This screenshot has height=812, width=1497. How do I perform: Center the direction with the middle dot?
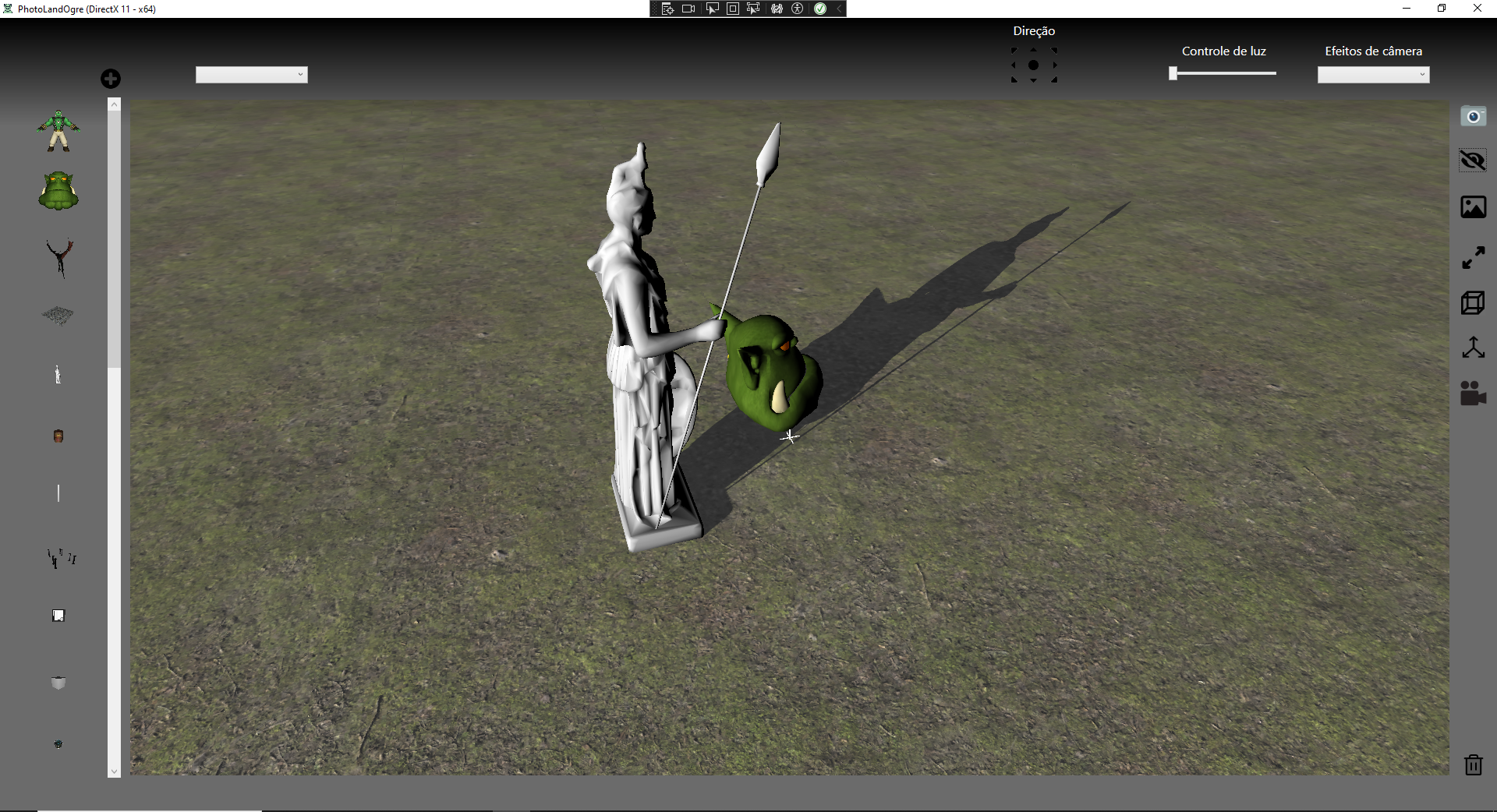click(x=1034, y=65)
